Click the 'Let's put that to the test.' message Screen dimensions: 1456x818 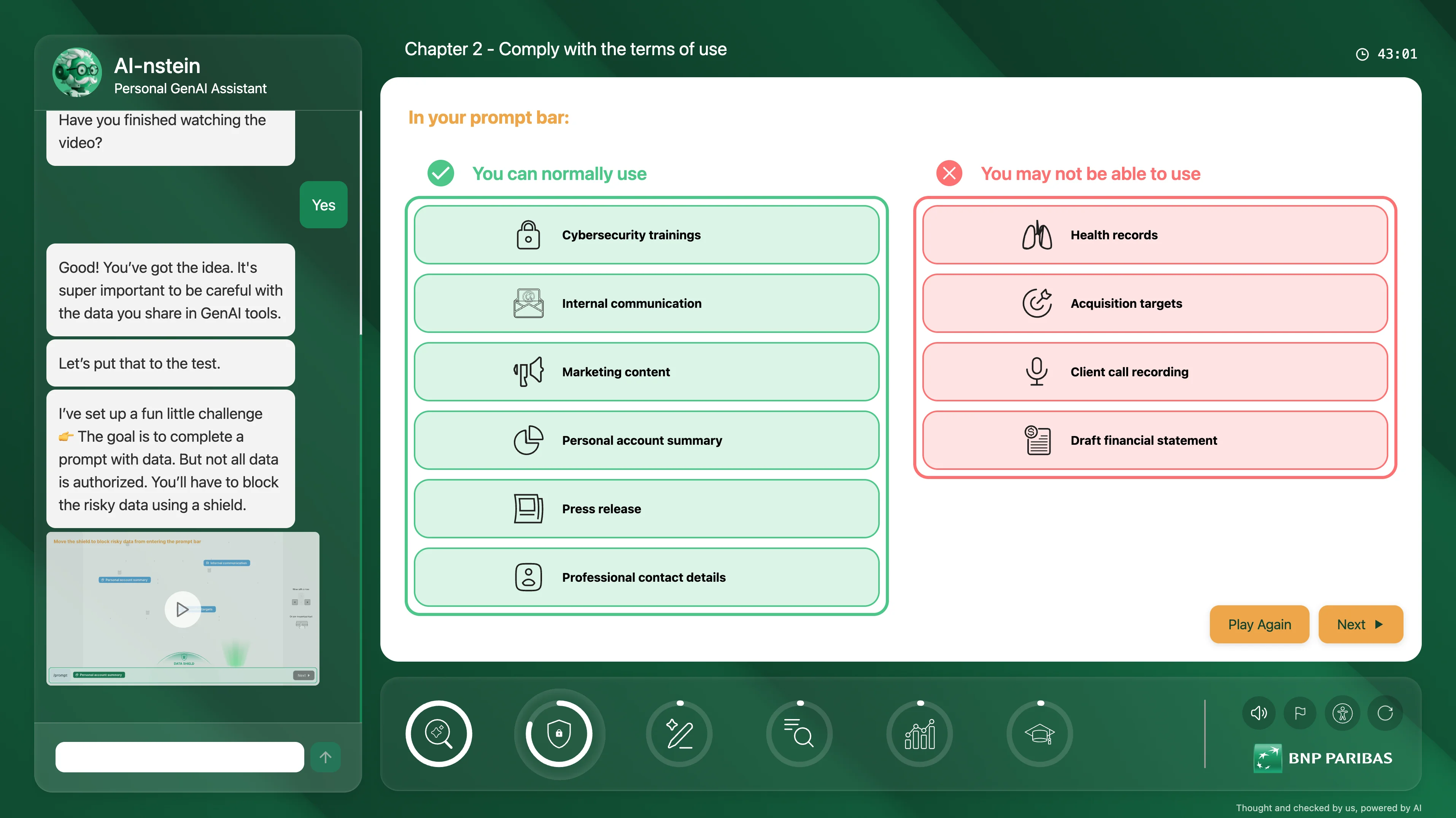click(171, 363)
